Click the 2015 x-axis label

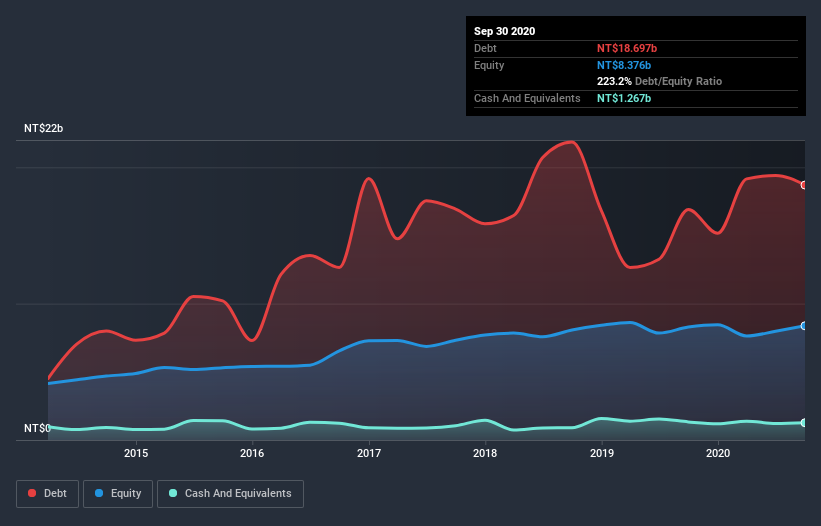click(136, 453)
